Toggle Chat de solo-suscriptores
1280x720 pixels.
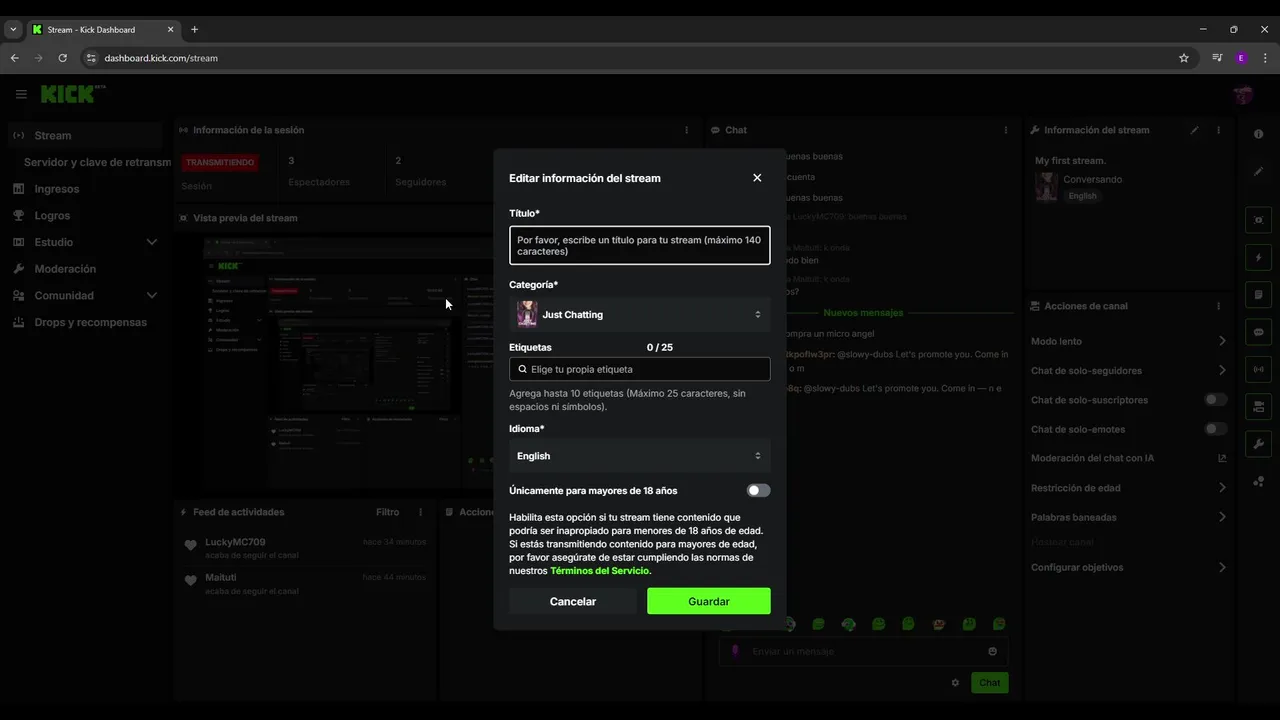pos(1215,400)
